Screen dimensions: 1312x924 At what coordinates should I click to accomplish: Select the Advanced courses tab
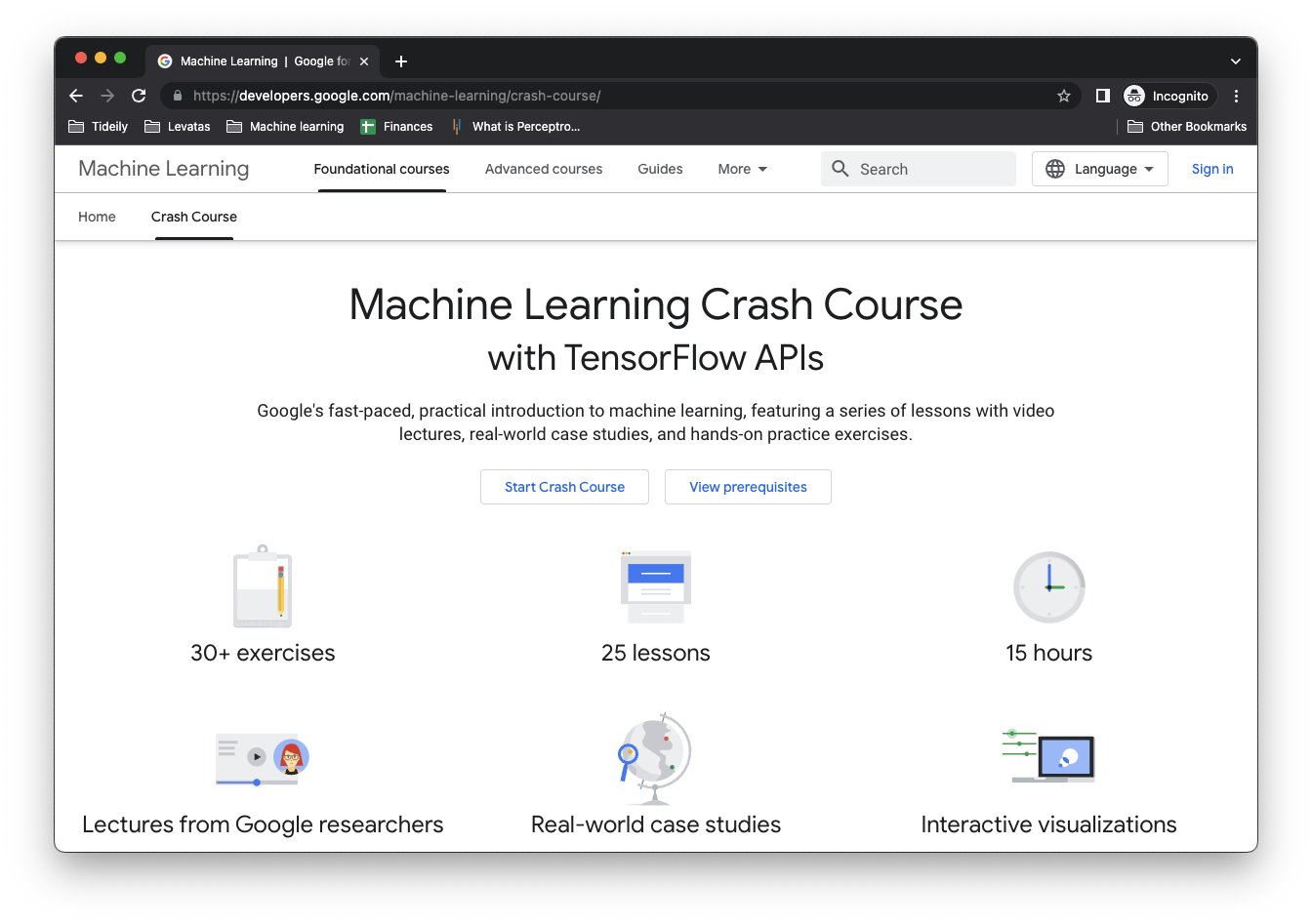[544, 169]
